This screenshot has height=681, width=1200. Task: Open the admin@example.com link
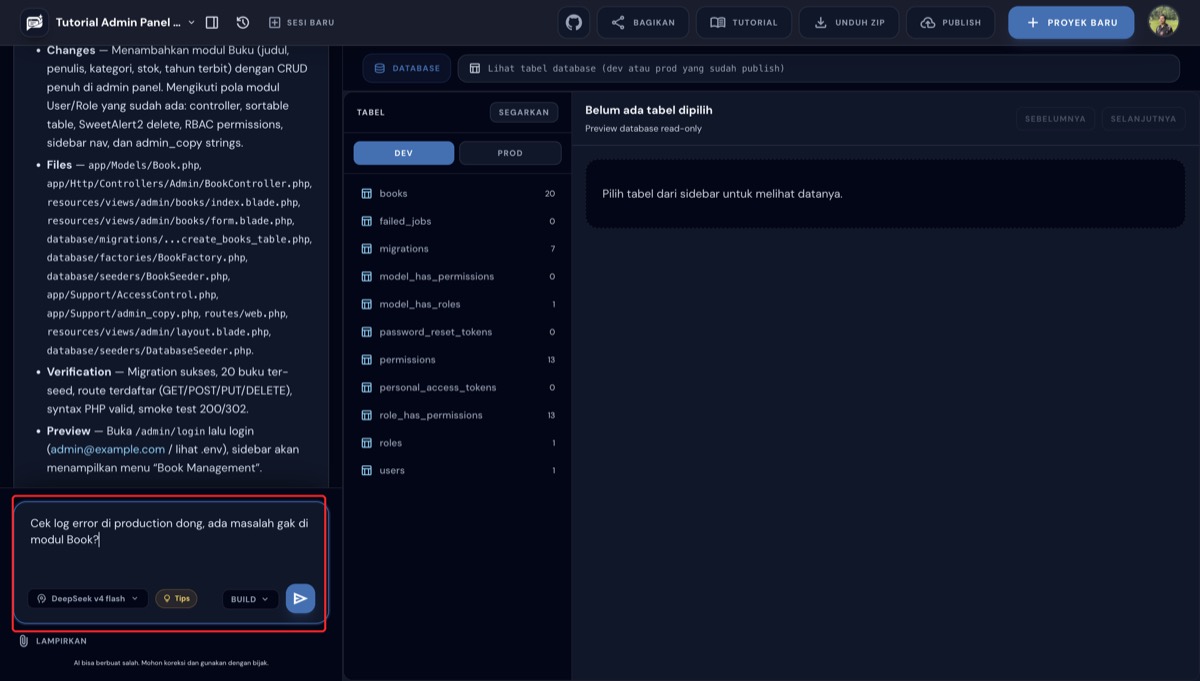coord(107,449)
